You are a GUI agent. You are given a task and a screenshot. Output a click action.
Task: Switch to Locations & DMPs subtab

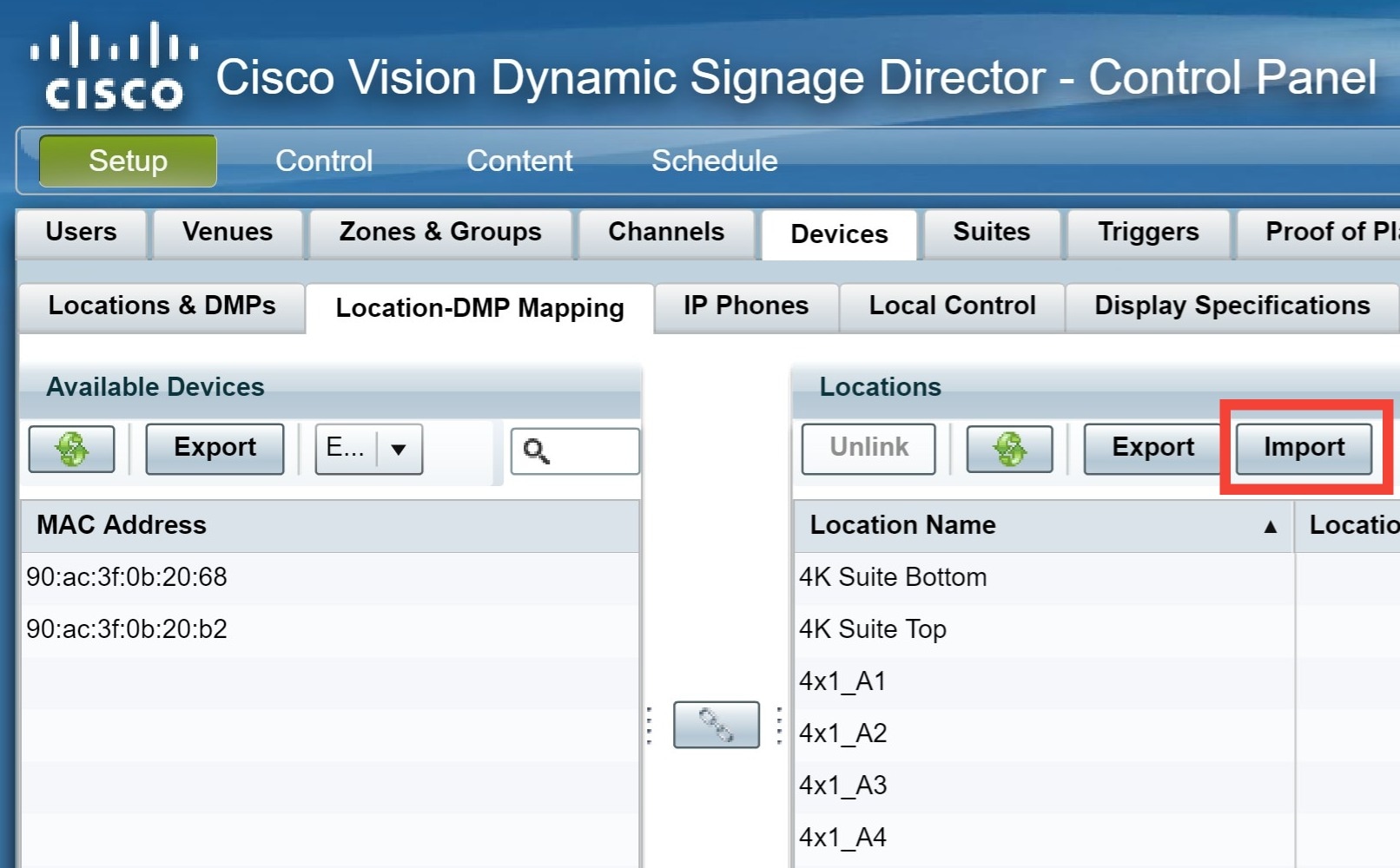coord(162,306)
